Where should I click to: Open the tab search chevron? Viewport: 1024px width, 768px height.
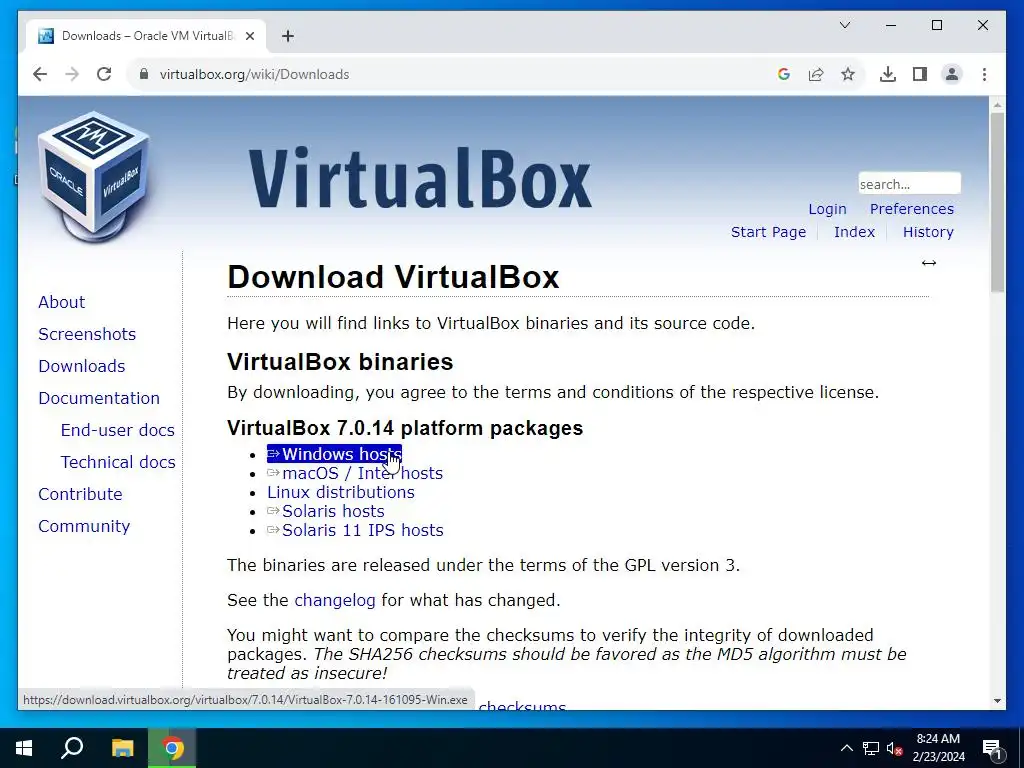[x=844, y=25]
